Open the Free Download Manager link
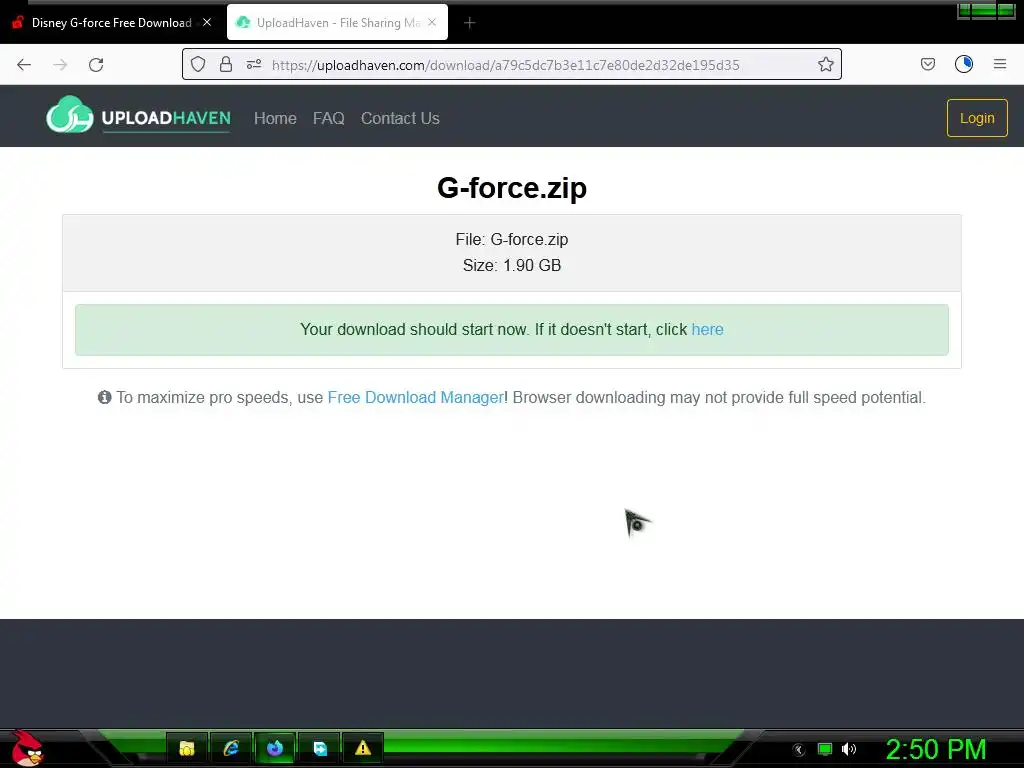1024x768 pixels. tap(415, 397)
